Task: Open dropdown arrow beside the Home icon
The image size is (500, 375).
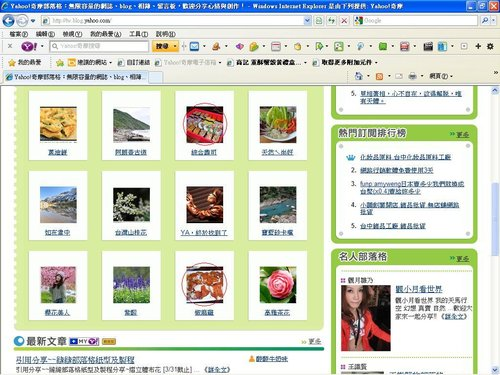Action: 368,76
